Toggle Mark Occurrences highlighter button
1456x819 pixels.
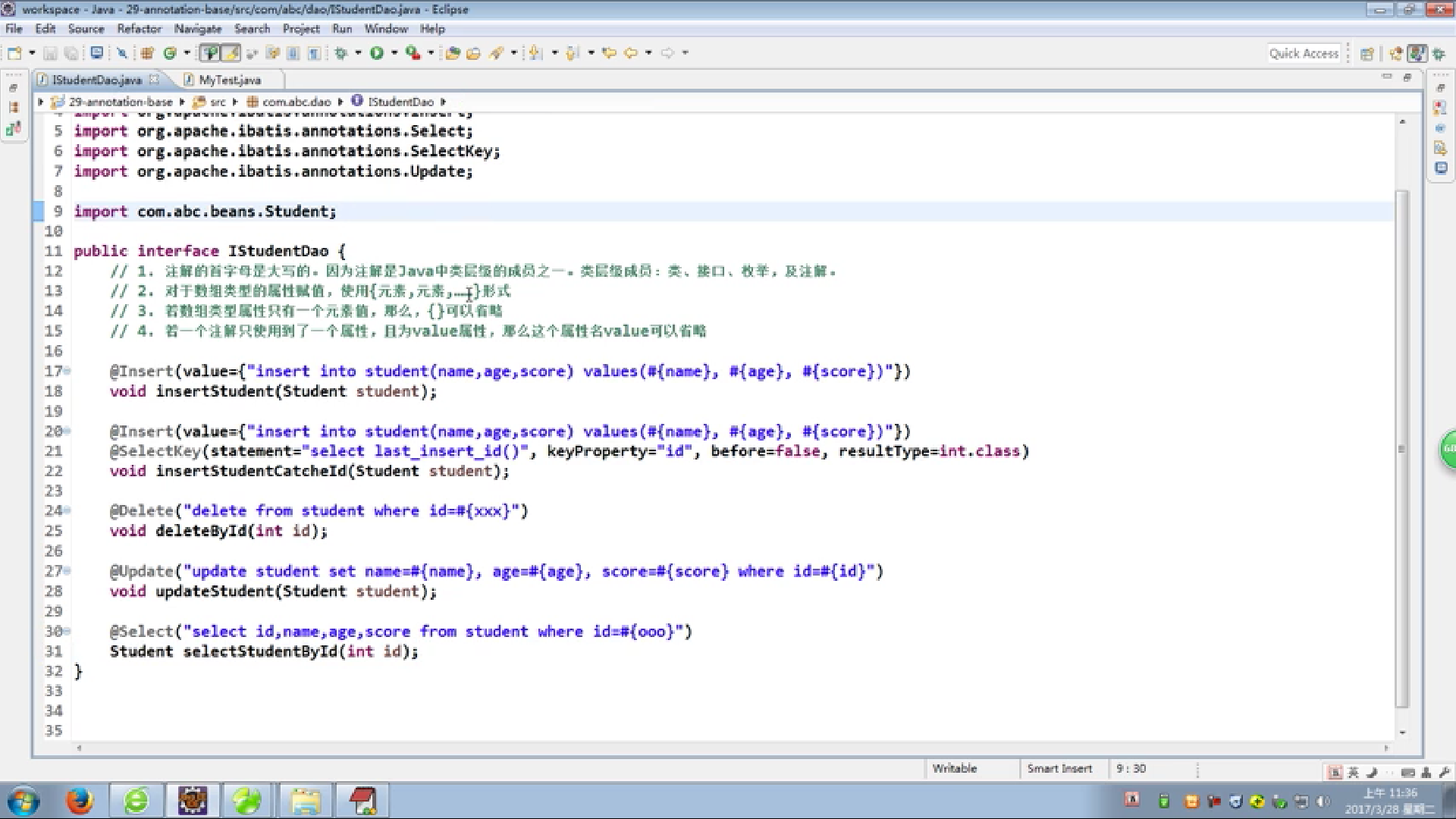coord(231,53)
